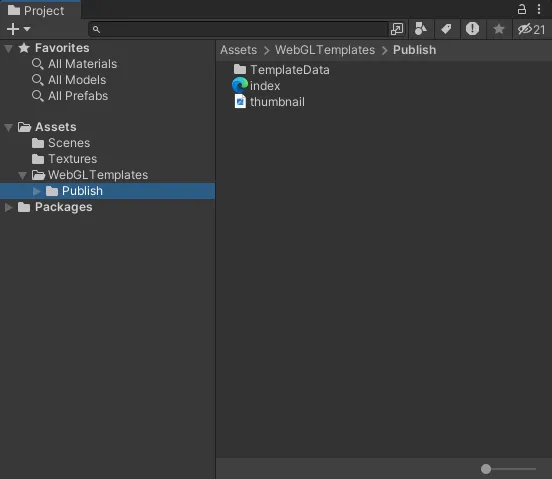Select the Project tab
The width and height of the screenshot is (552, 479).
tap(36, 11)
